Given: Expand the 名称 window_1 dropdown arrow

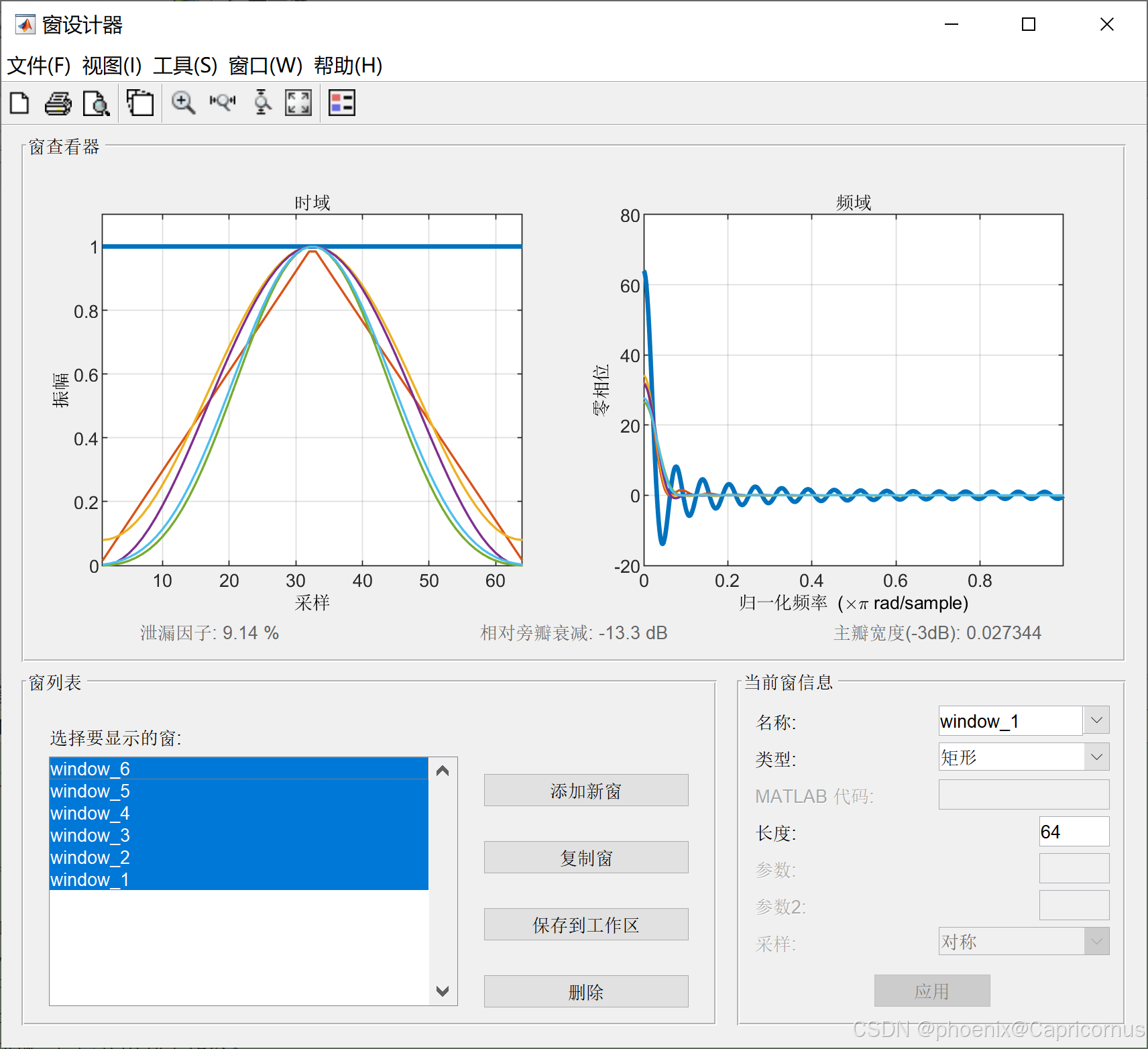Looking at the screenshot, I should pos(1096,720).
